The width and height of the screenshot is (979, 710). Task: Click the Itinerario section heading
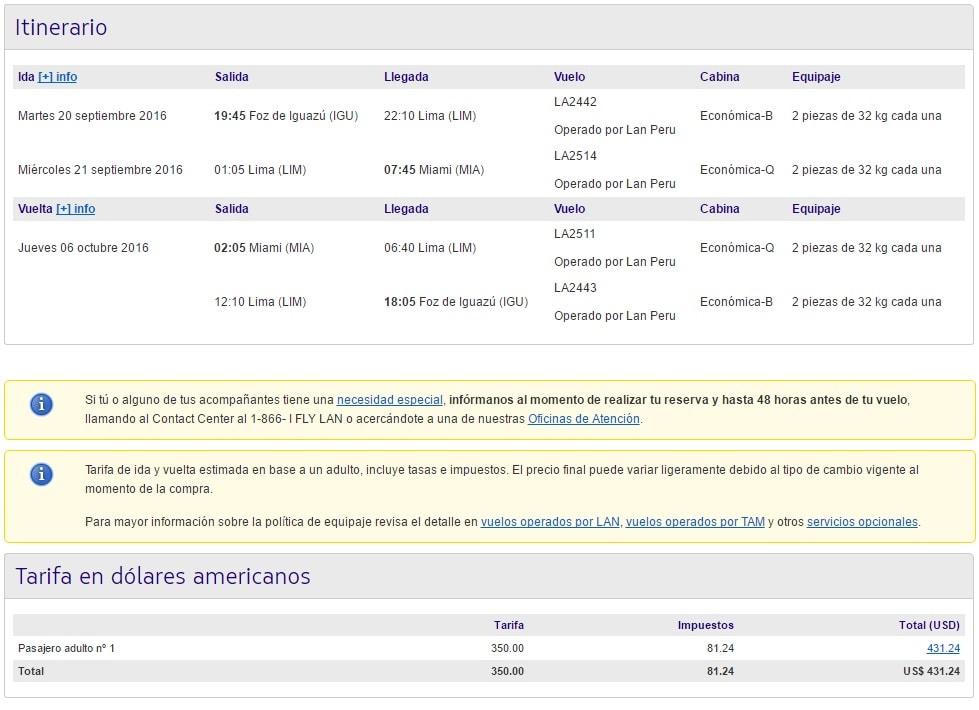61,27
